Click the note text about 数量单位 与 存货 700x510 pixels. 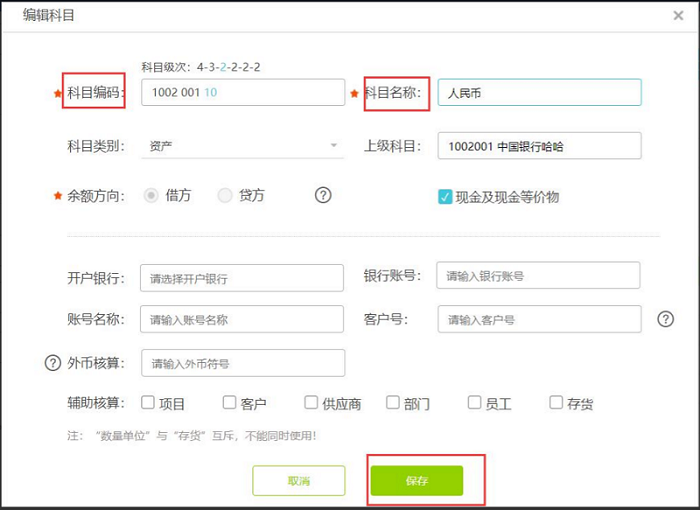coord(192,435)
